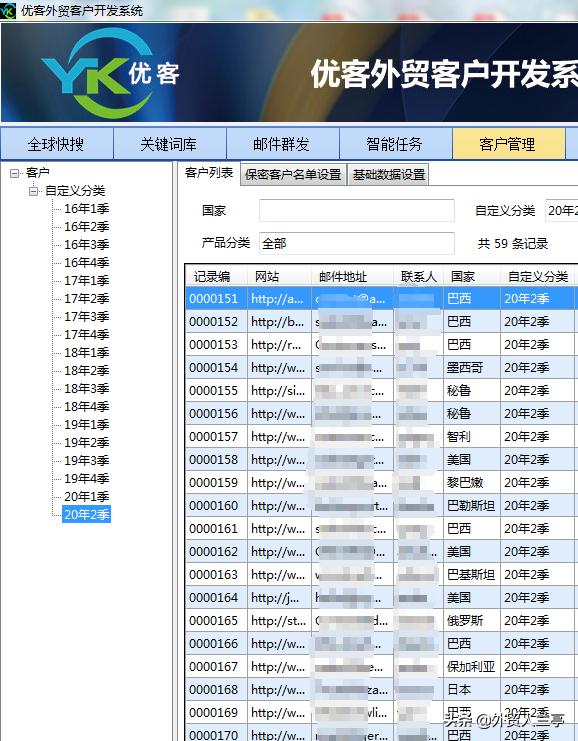
Task: Click record number 0000157
Action: [214, 437]
